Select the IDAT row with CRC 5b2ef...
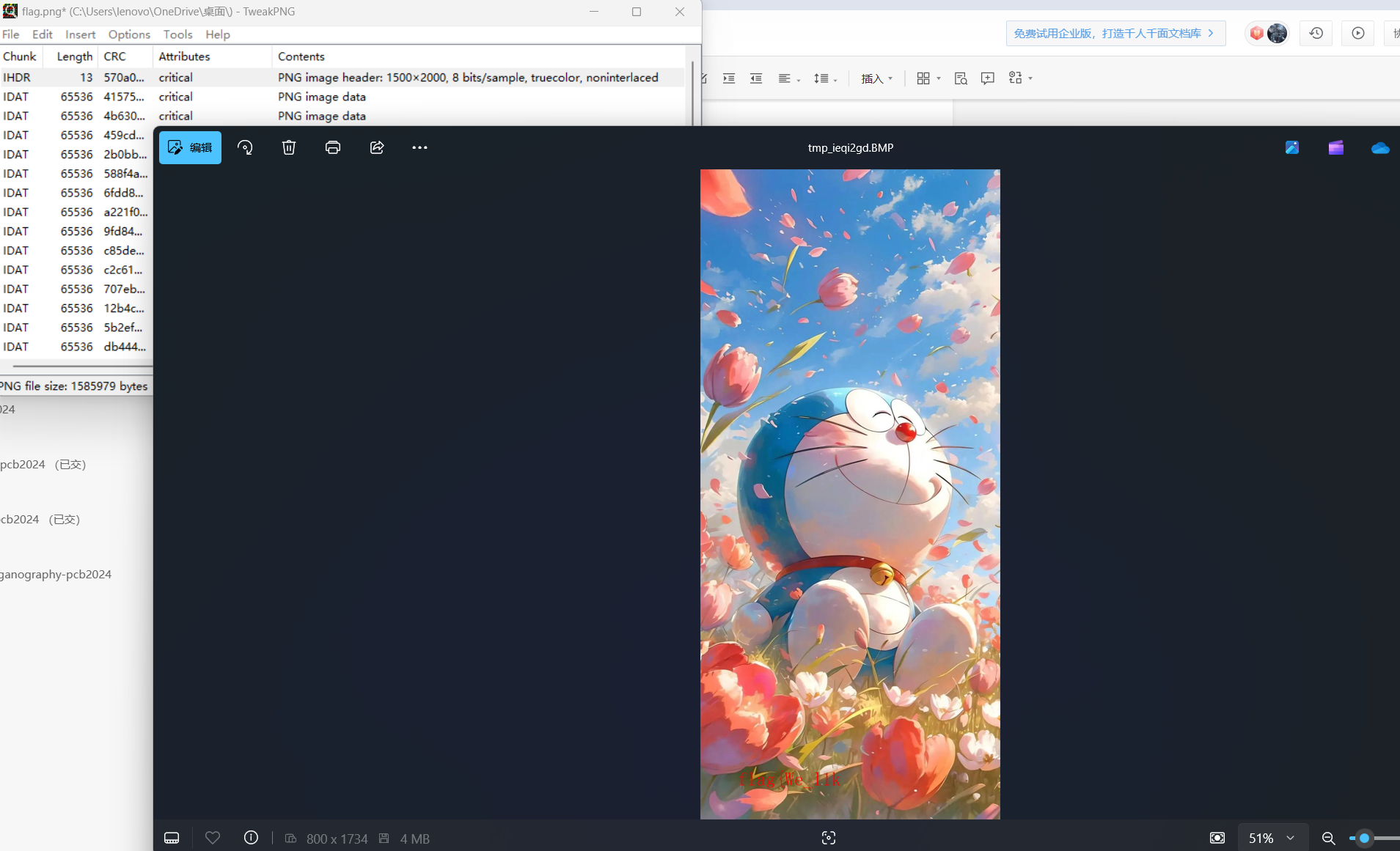The height and width of the screenshot is (851, 1400). pyautogui.click(x=76, y=328)
